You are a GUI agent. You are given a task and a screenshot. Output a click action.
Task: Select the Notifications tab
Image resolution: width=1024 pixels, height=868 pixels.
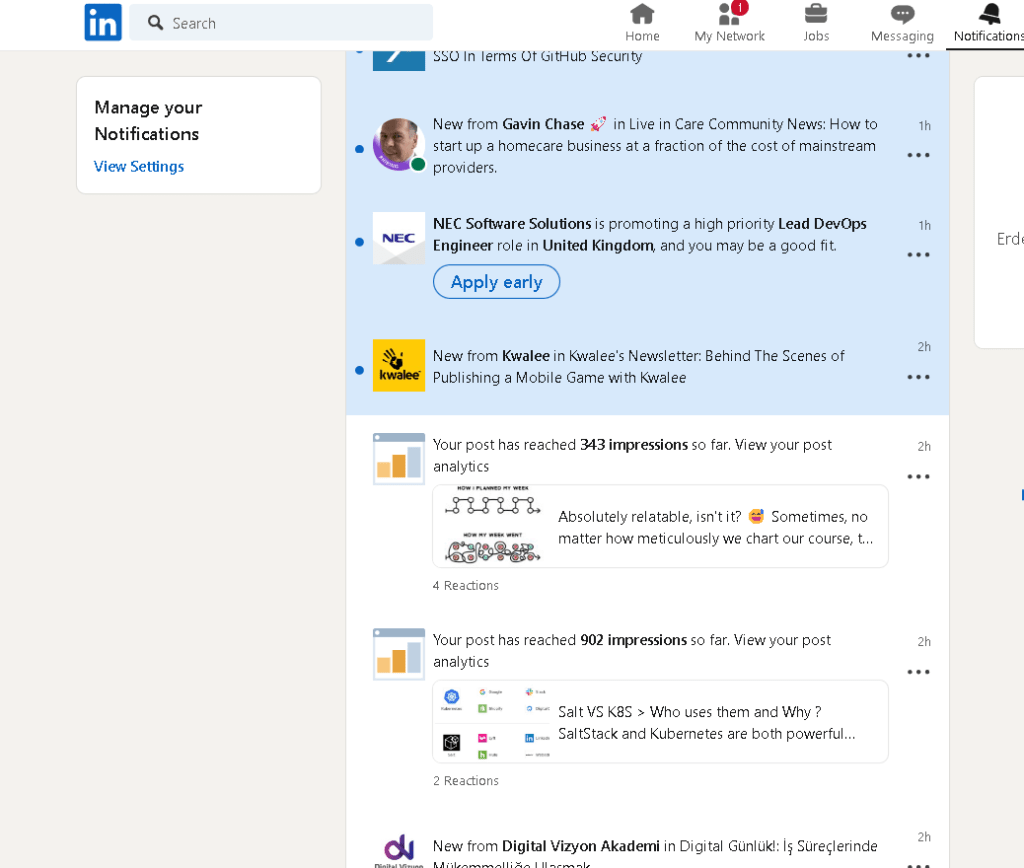(x=987, y=24)
